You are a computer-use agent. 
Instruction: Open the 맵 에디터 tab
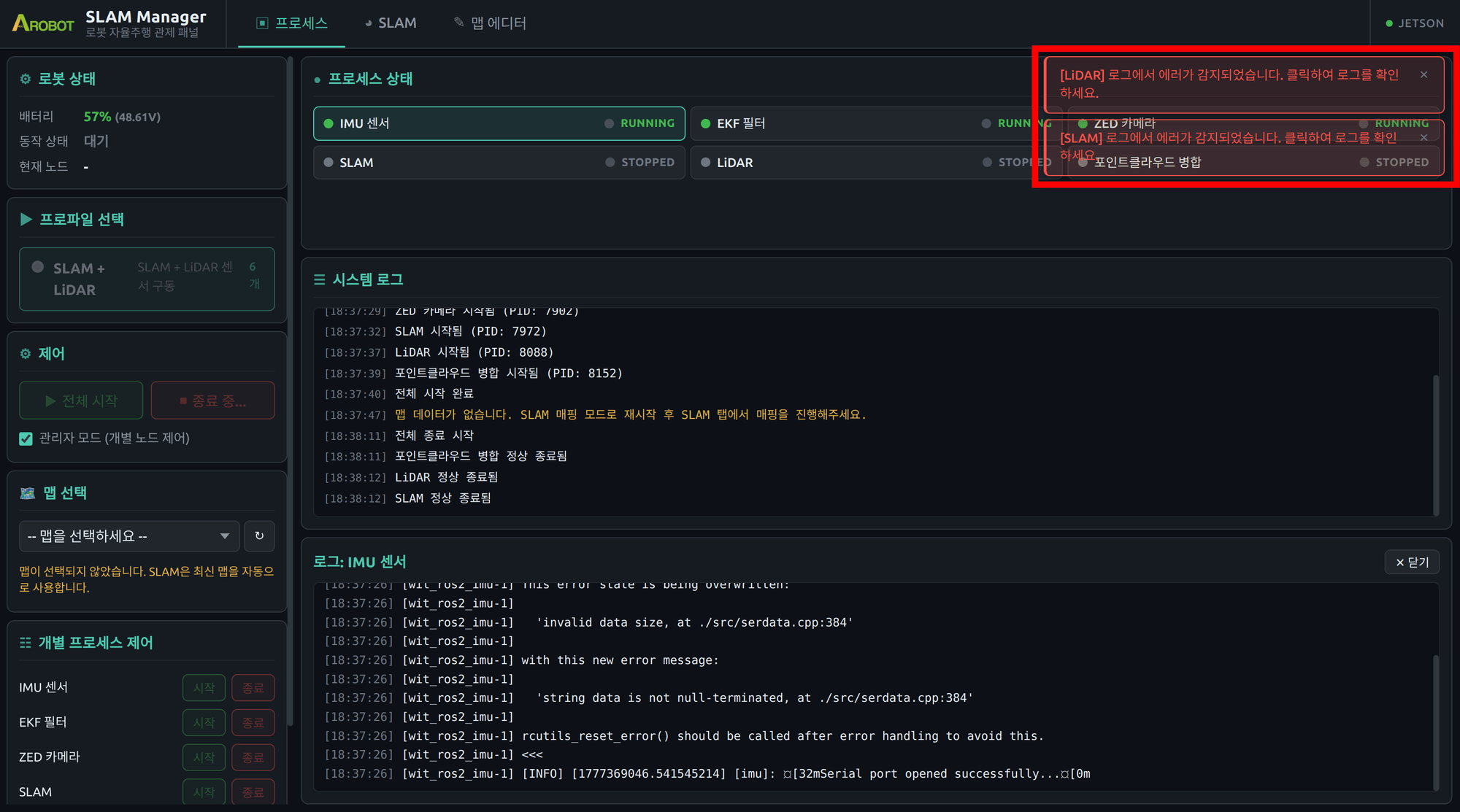[x=490, y=23]
